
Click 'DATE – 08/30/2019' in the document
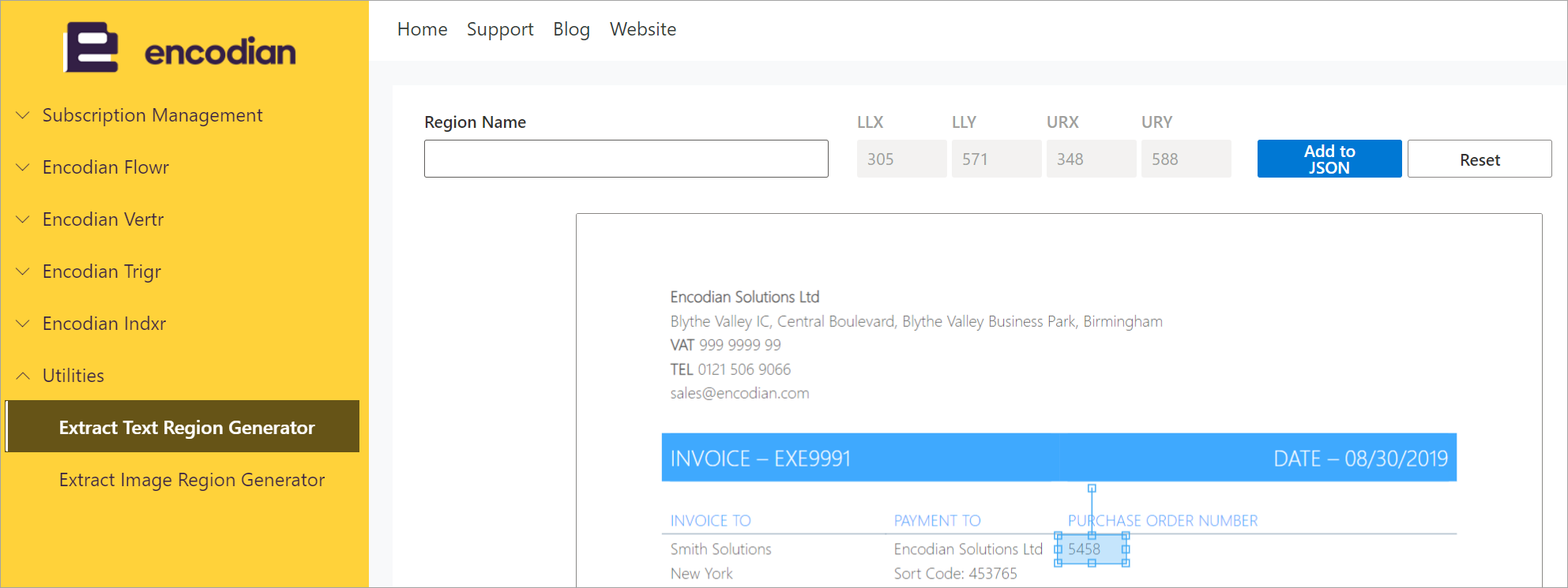[x=1360, y=459]
